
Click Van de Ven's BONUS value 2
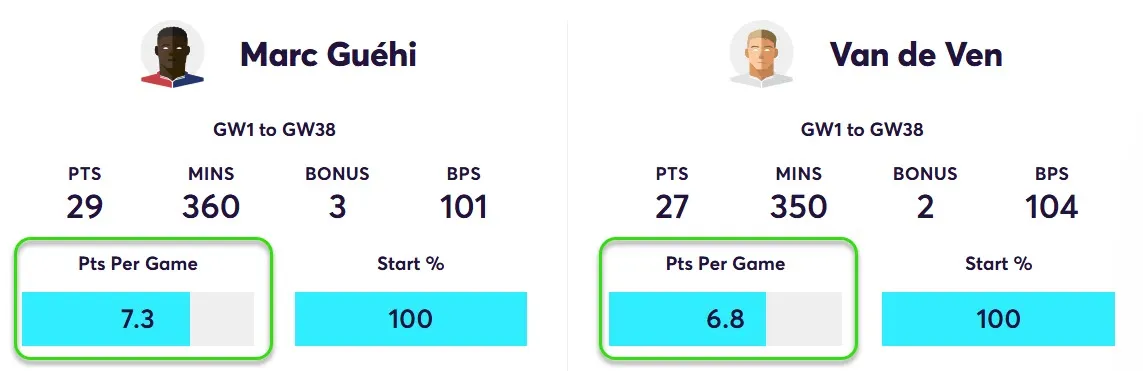click(x=925, y=208)
